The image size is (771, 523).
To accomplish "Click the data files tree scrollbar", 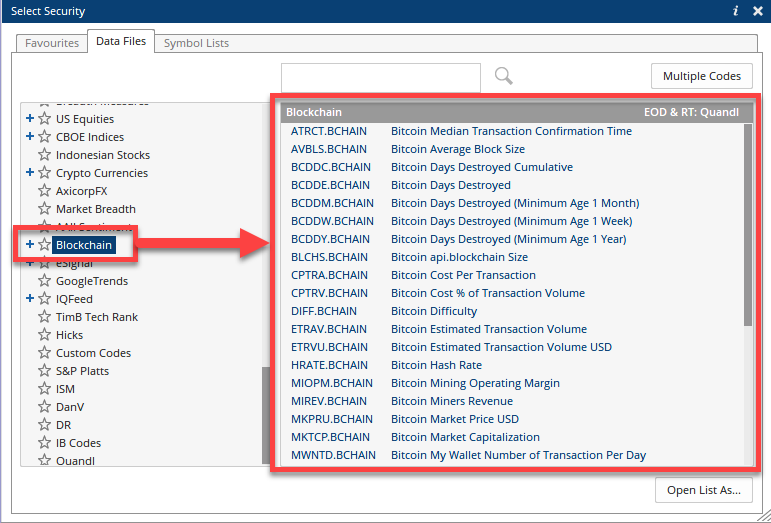I will 266,415.
